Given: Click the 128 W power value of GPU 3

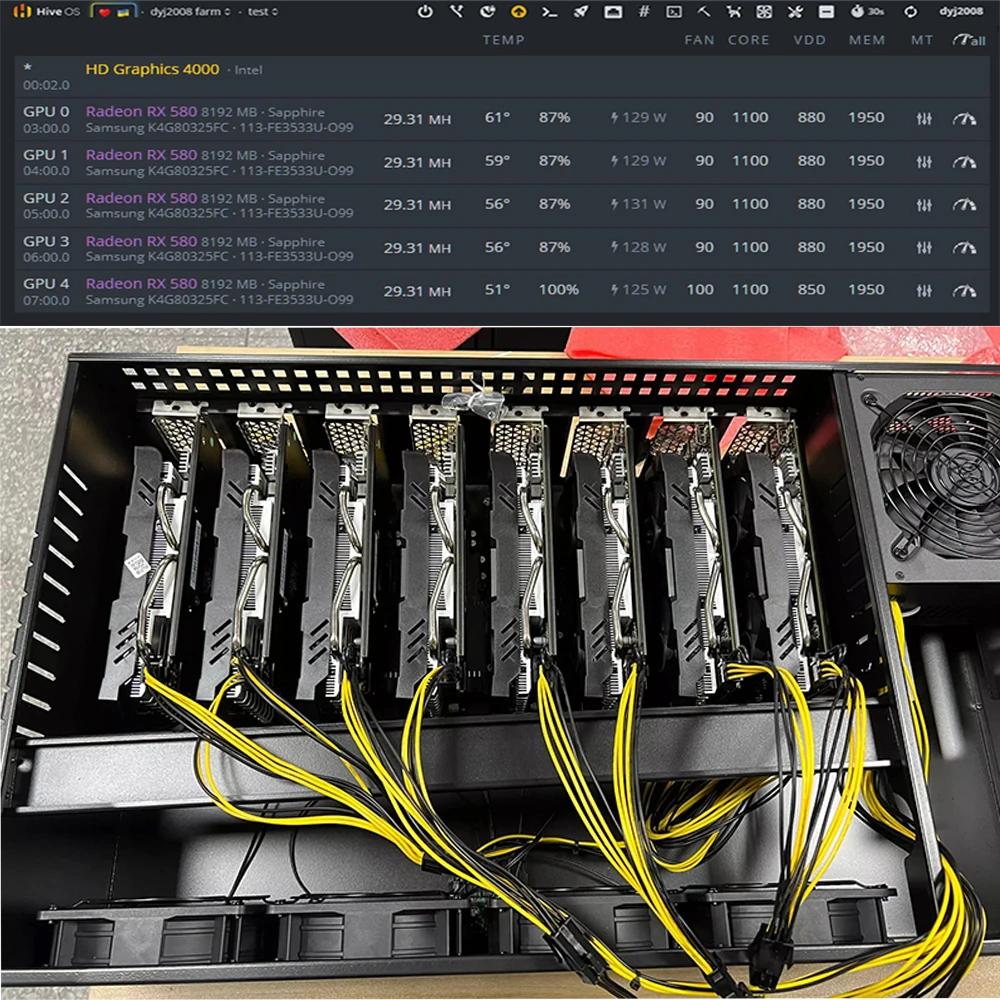Looking at the screenshot, I should pyautogui.click(x=638, y=247).
